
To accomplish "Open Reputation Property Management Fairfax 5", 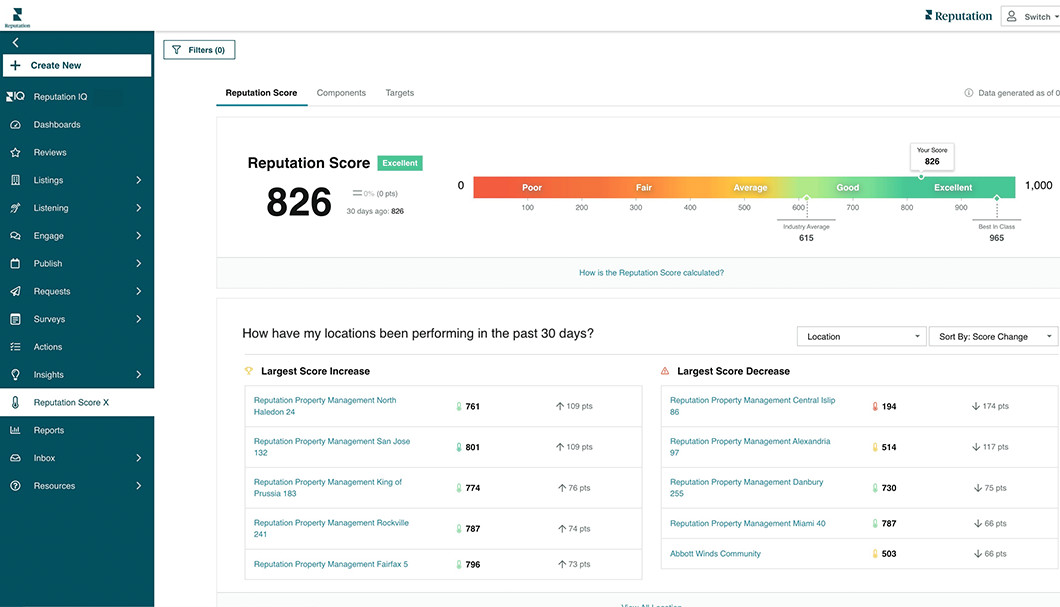I will [x=331, y=564].
